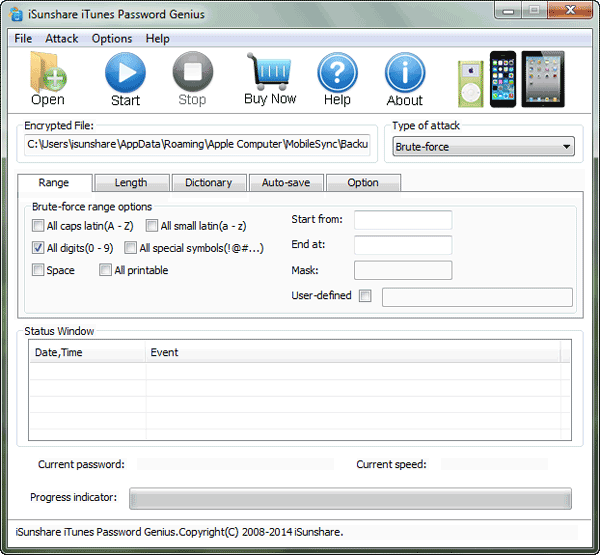Click the Progress indicator bar
Viewport: 600px width, 555px height.
pyautogui.click(x=350, y=498)
